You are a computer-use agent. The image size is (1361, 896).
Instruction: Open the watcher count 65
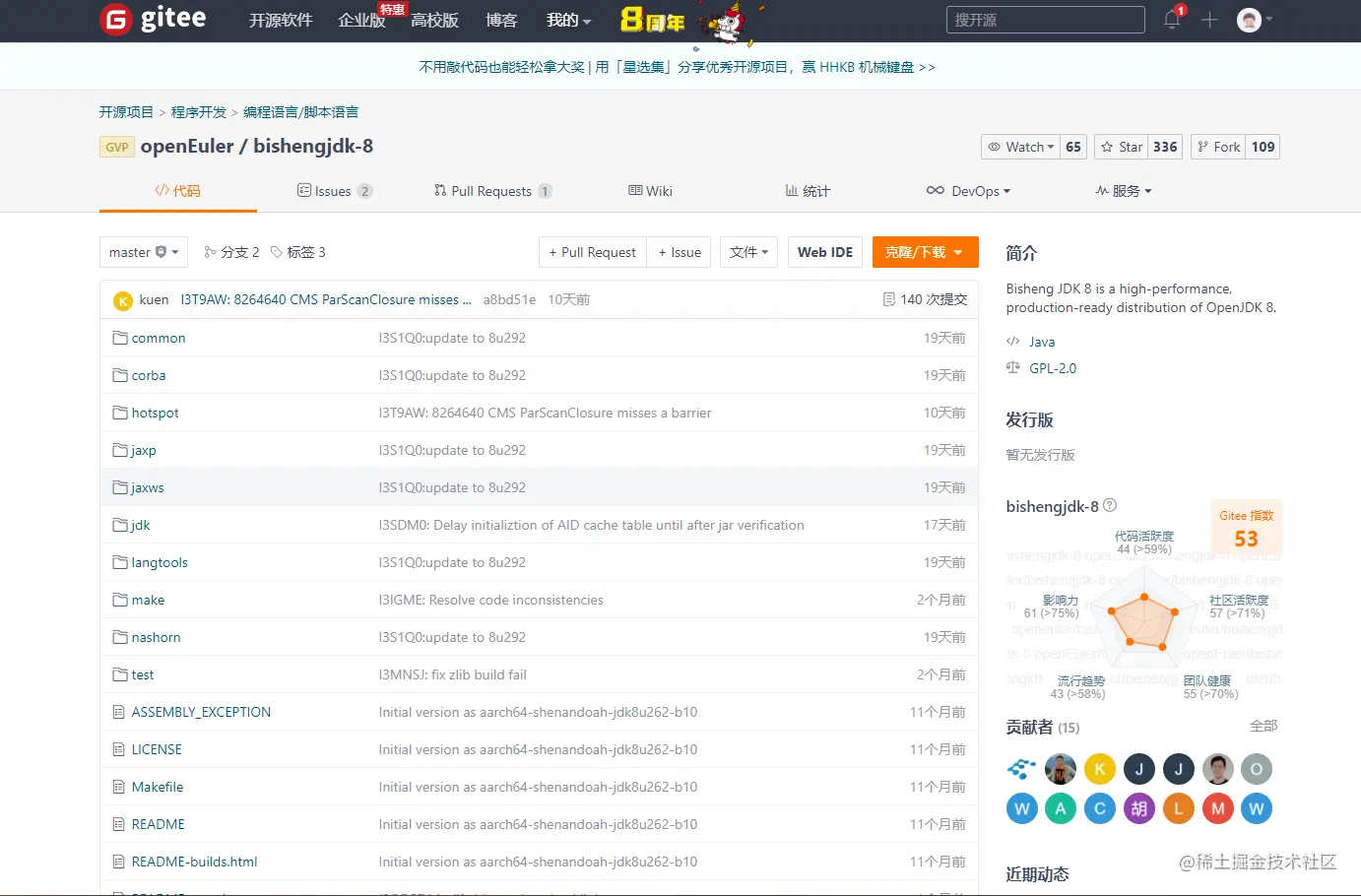click(x=1072, y=147)
